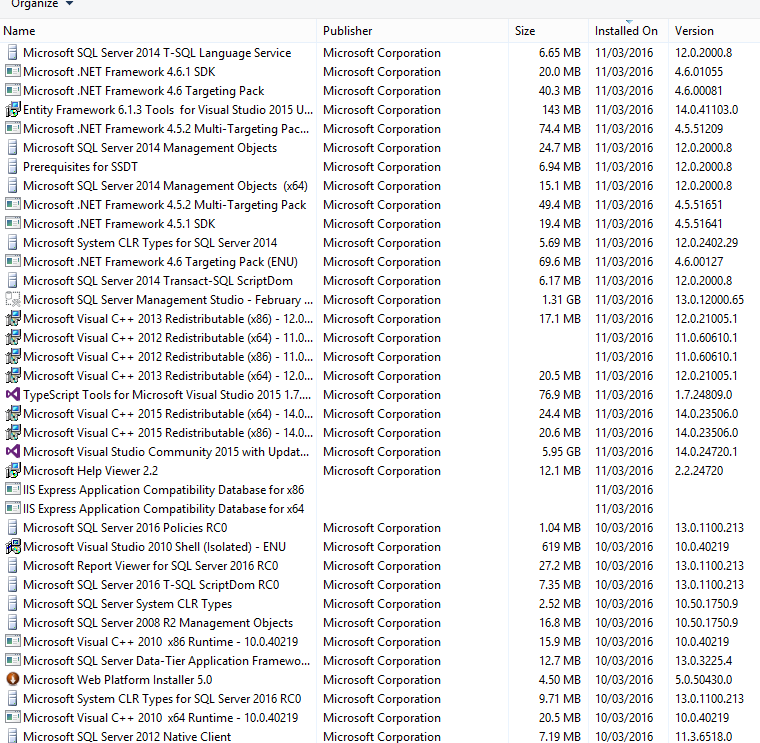Click icon of SQL Server 2014 Management Objects

13,147
